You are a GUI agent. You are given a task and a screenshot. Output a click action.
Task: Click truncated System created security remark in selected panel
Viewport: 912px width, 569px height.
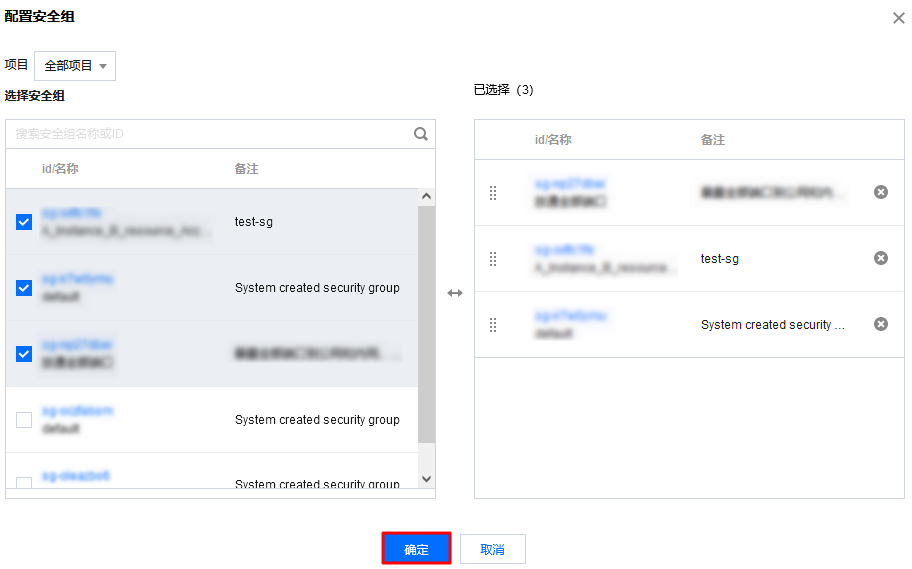coord(772,325)
